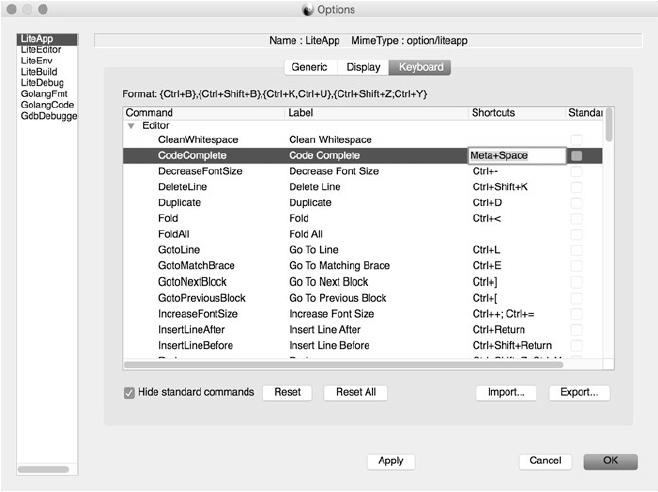
Task: Click the Ctrl+E shortcut cell
Action: 487,266
